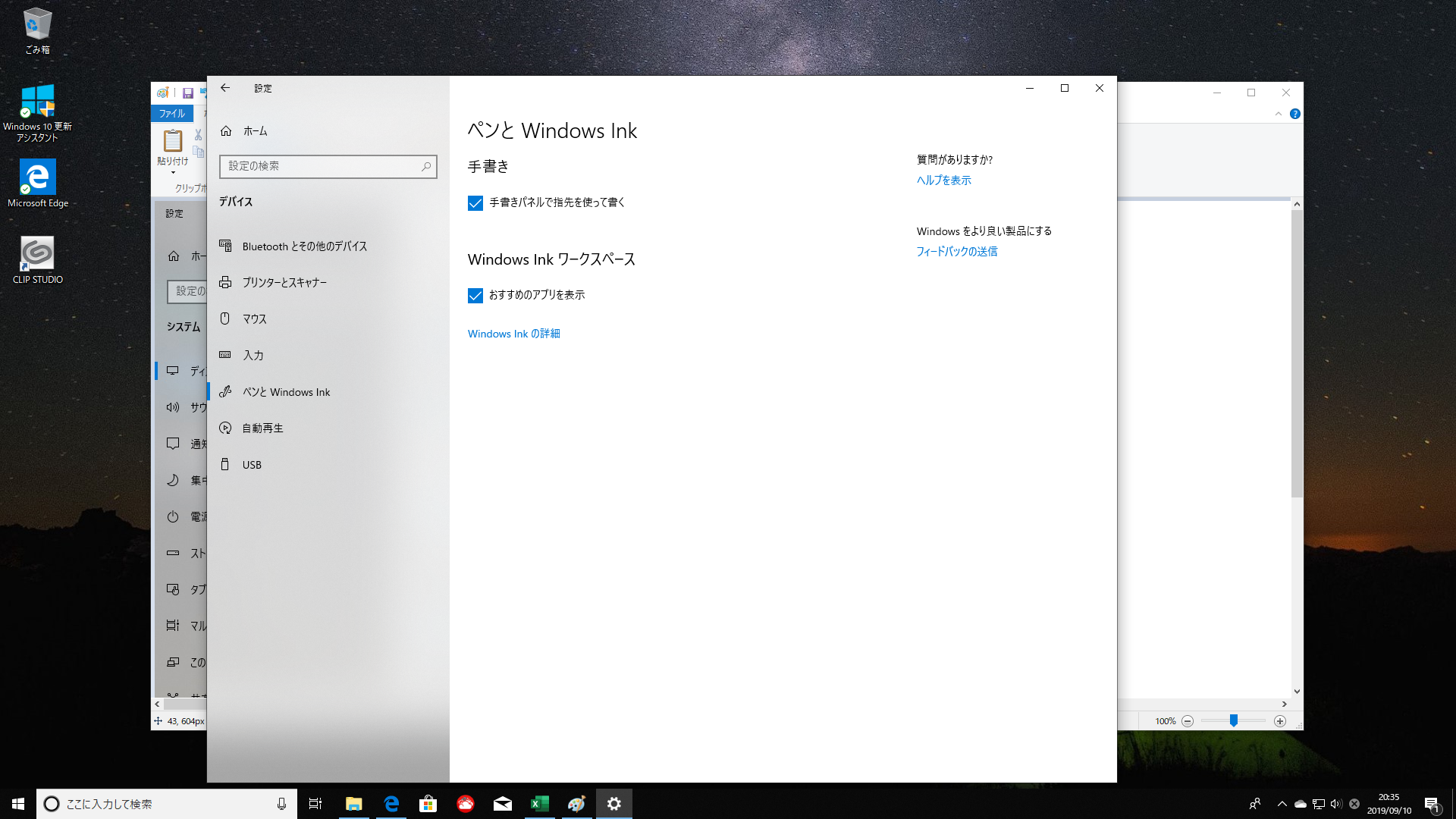Screen dimensions: 1456x819
Task: Click the Paint zoom in plus button
Action: [x=1280, y=721]
